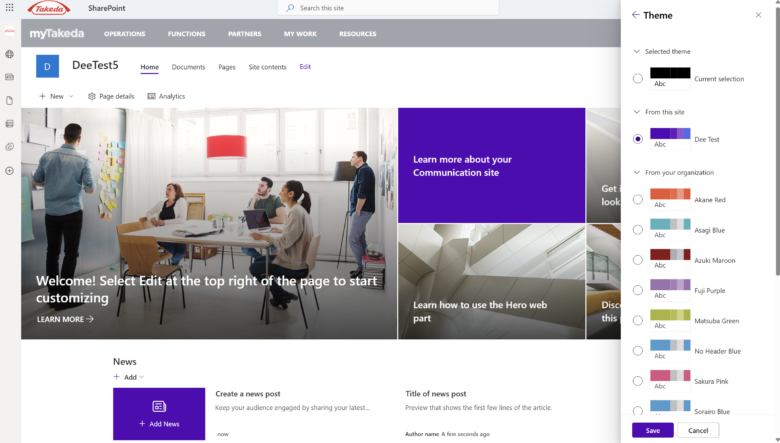Open Analytics from the command bar
Screen dimensions: 780x443
[x=166, y=96]
